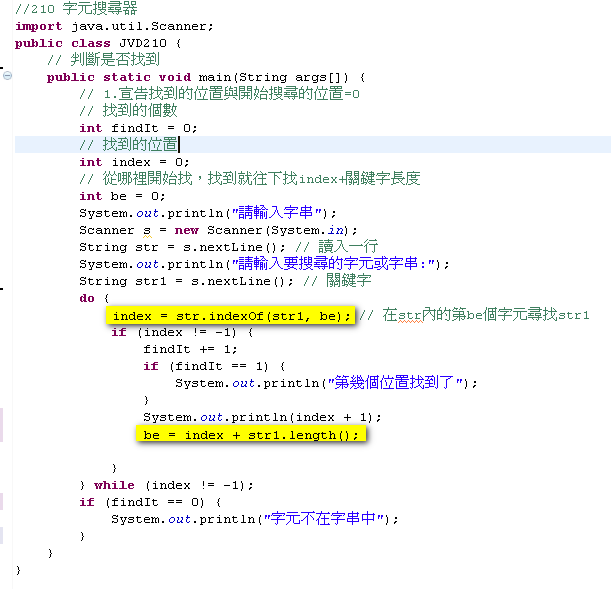The width and height of the screenshot is (611, 589).
Task: Click 'System.out.println(index + 1);' statement
Action: (262, 417)
